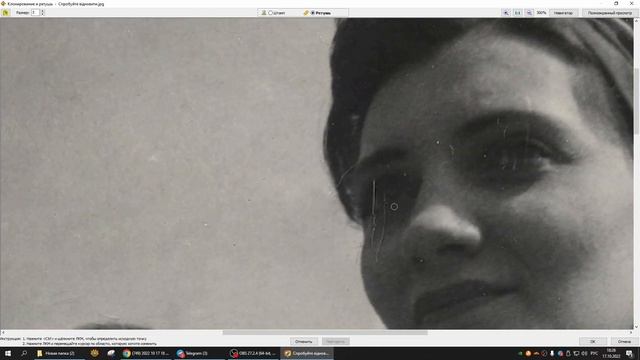Click the Отмена (Cancel) button
Screen dimensions: 640x360
point(624,341)
